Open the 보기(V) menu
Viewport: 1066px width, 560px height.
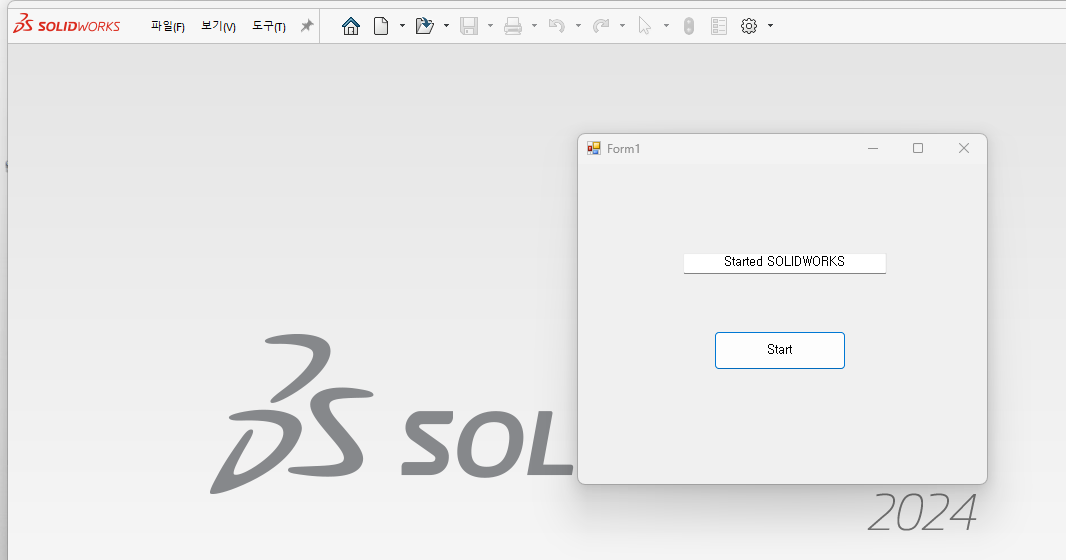pyautogui.click(x=218, y=27)
